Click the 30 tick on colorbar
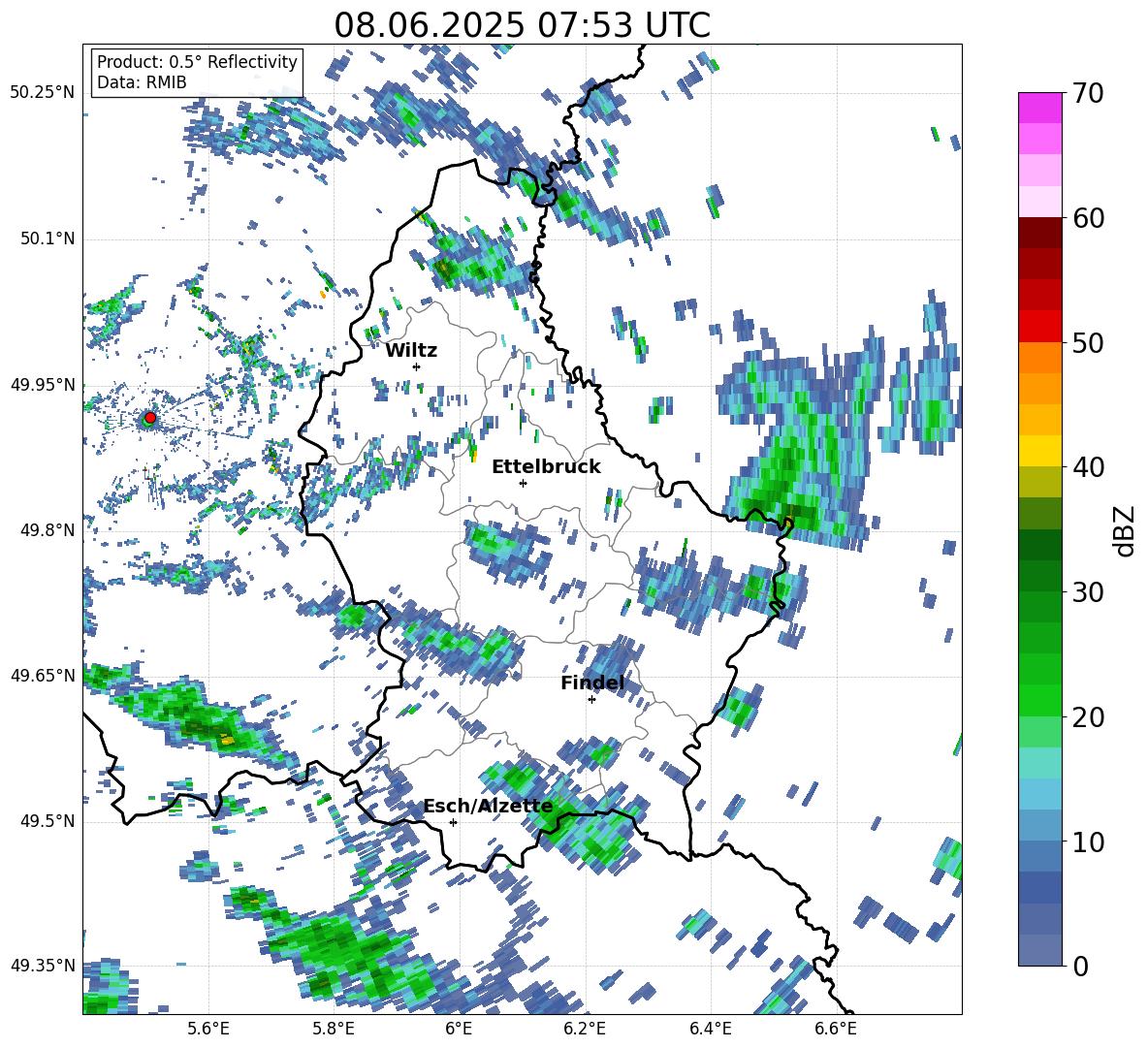 1088,591
